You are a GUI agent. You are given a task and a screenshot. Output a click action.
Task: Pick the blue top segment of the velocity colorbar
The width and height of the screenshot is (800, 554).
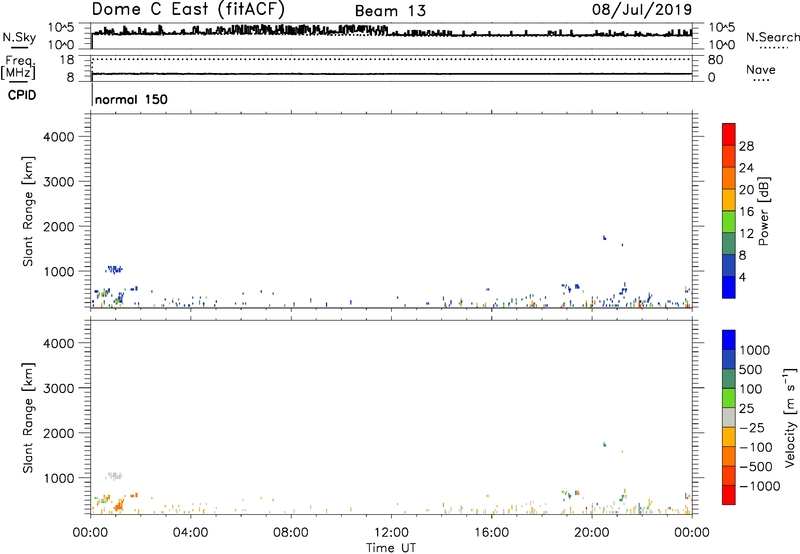729,340
